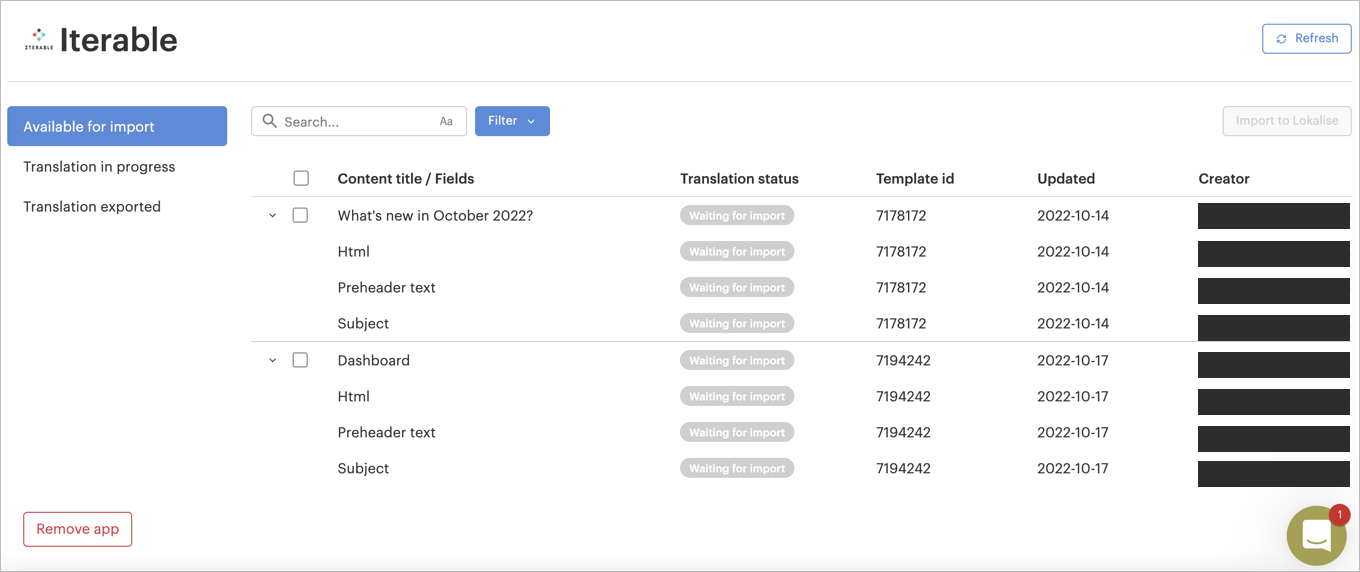Click the Iterable page title
Image resolution: width=1360 pixels, height=572 pixels.
pos(119,40)
